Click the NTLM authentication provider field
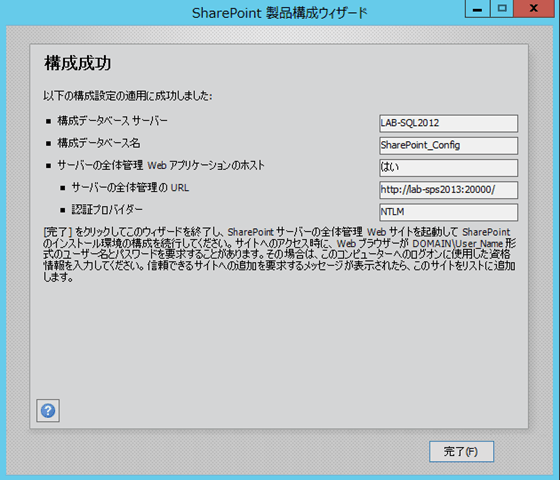This screenshot has height=480, width=560. point(449,212)
